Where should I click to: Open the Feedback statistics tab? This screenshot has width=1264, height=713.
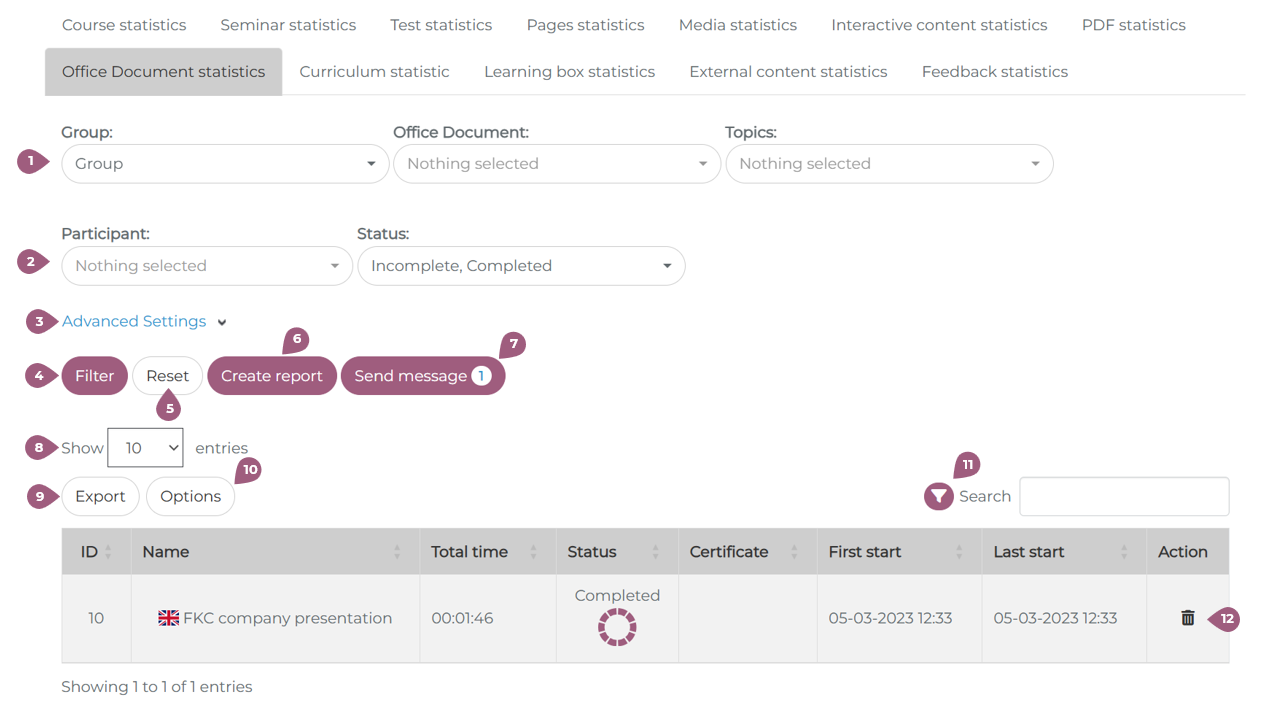click(994, 72)
